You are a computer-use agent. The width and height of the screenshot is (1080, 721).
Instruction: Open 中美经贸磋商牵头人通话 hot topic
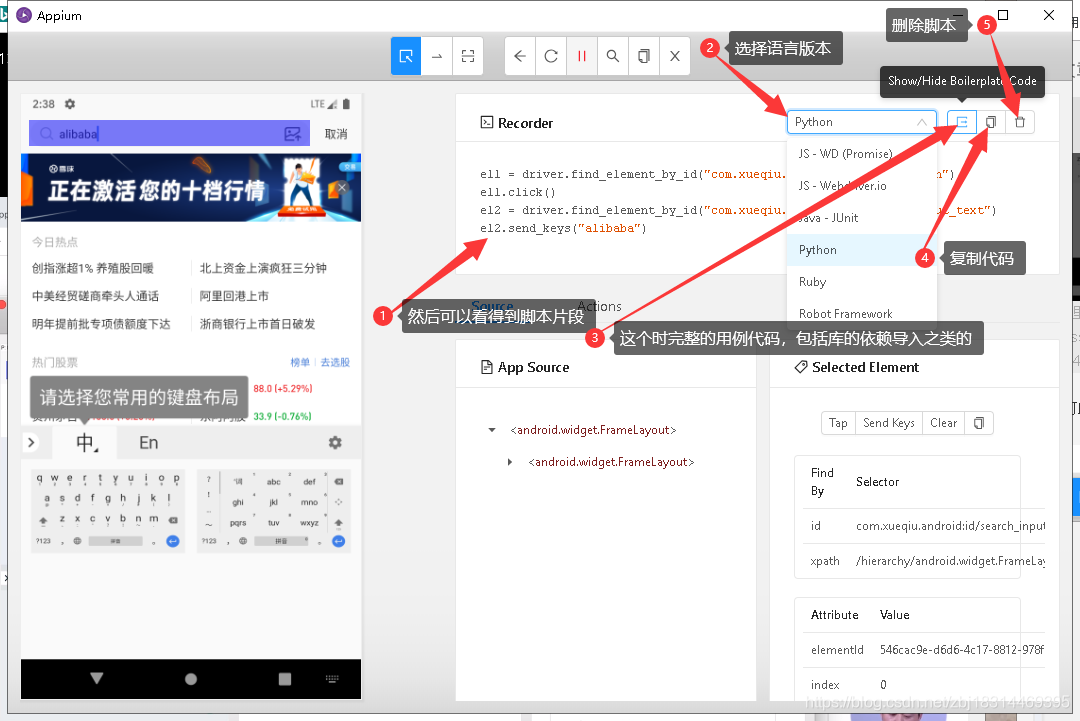(95, 295)
